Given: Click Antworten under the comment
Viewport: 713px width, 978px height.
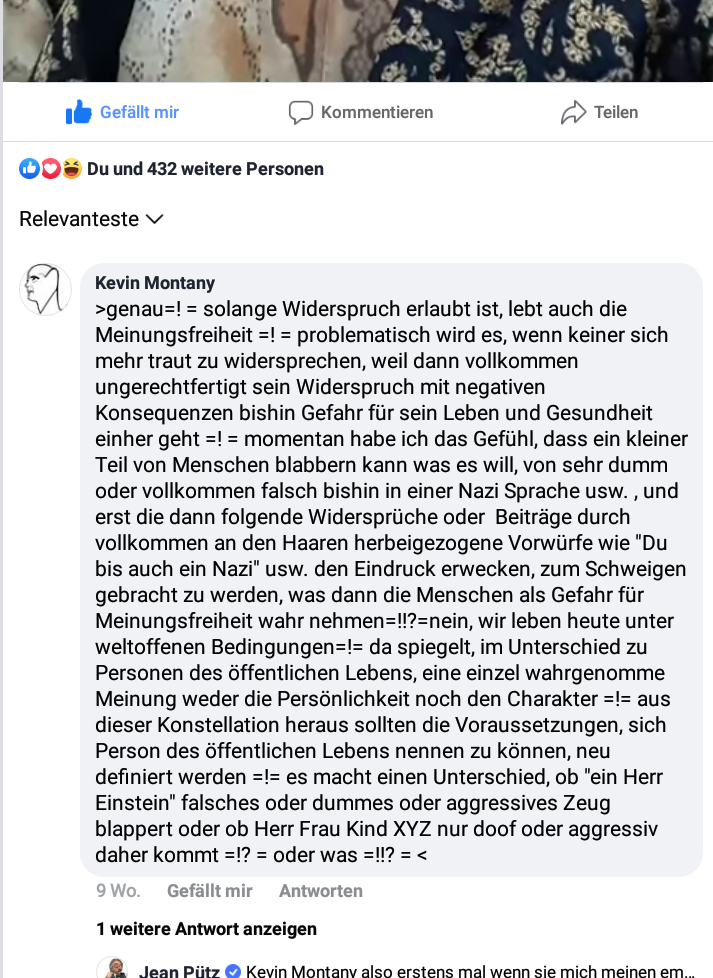Looking at the screenshot, I should point(321,891).
